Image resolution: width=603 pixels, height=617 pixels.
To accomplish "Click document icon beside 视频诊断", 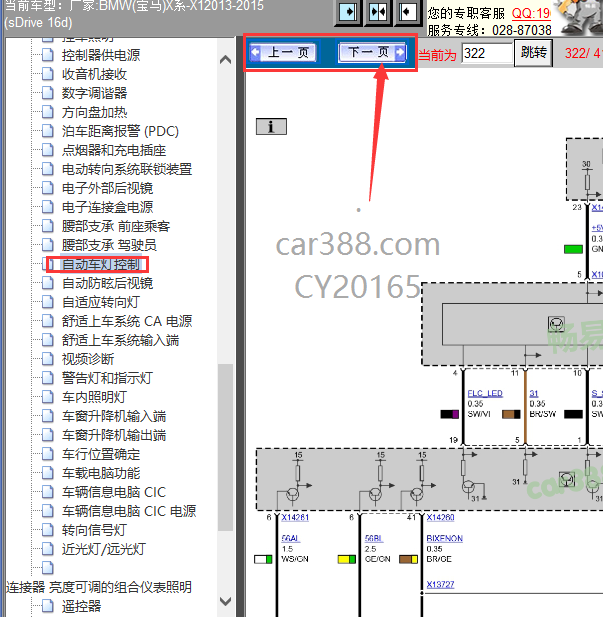I will pyautogui.click(x=48, y=359).
